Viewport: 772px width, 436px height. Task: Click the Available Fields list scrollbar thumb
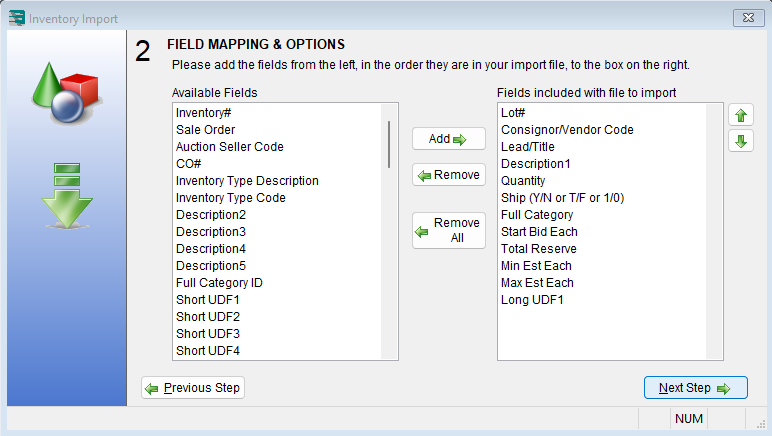(x=389, y=144)
